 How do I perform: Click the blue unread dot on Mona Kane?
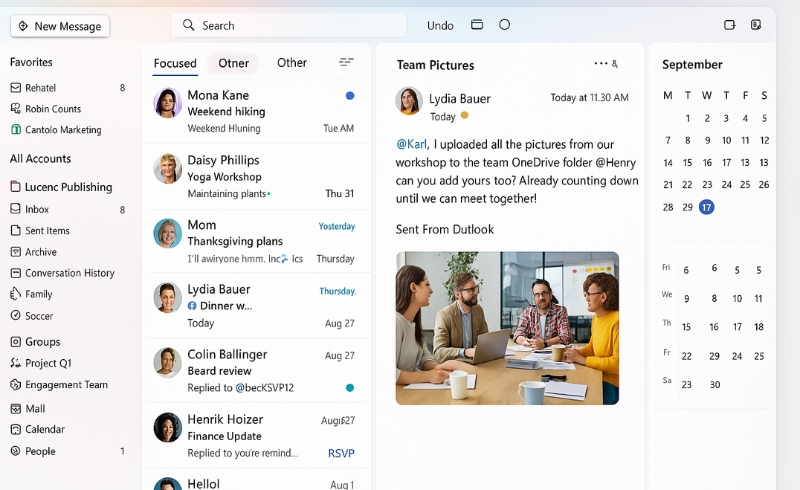click(x=350, y=95)
